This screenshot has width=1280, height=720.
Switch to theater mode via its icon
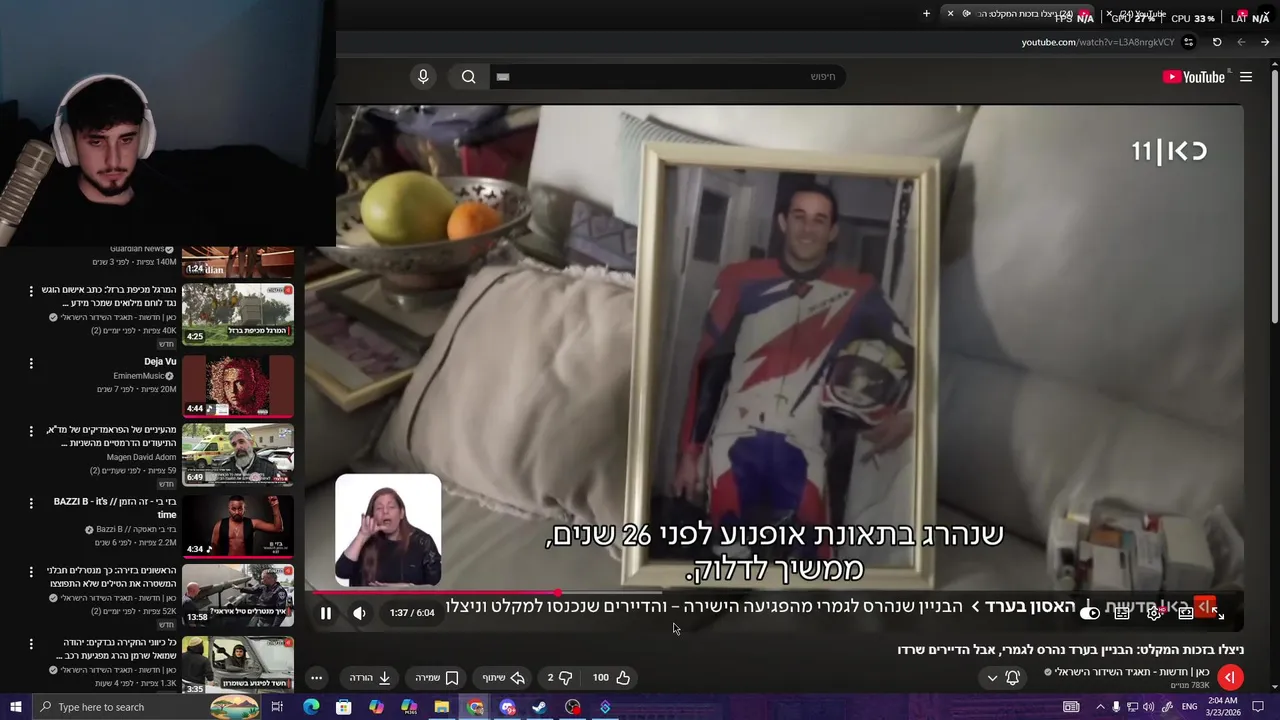1186,613
